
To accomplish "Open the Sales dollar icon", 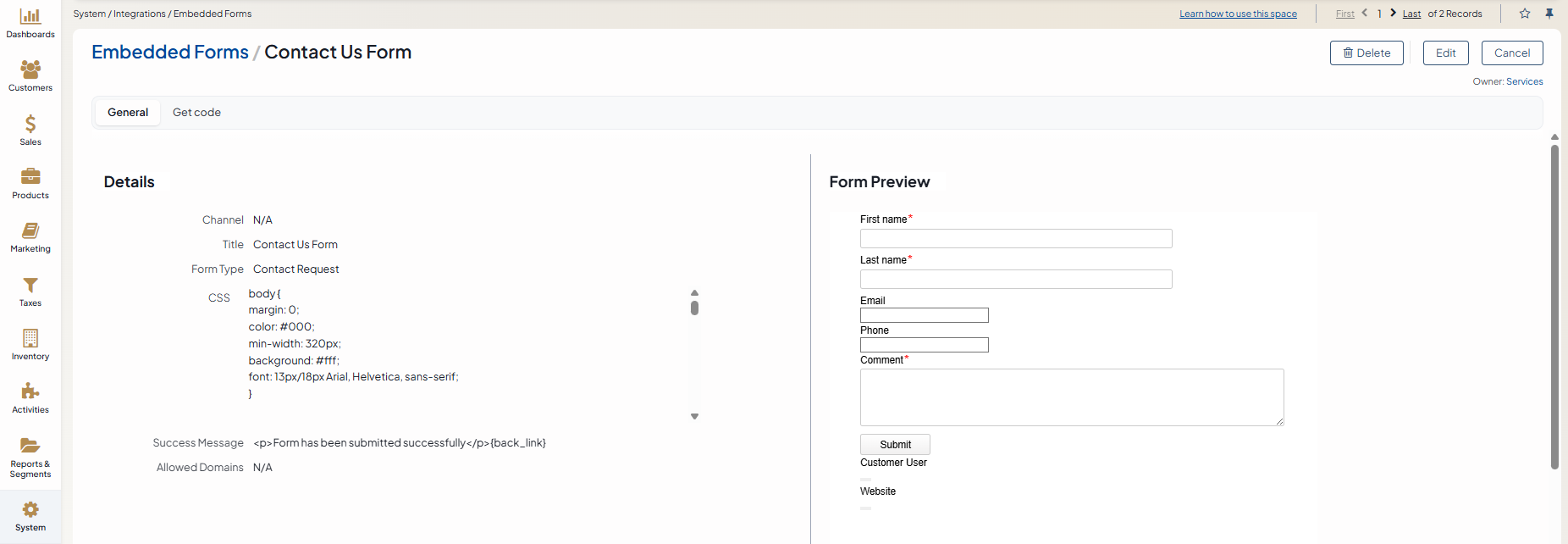I will [x=30, y=125].
